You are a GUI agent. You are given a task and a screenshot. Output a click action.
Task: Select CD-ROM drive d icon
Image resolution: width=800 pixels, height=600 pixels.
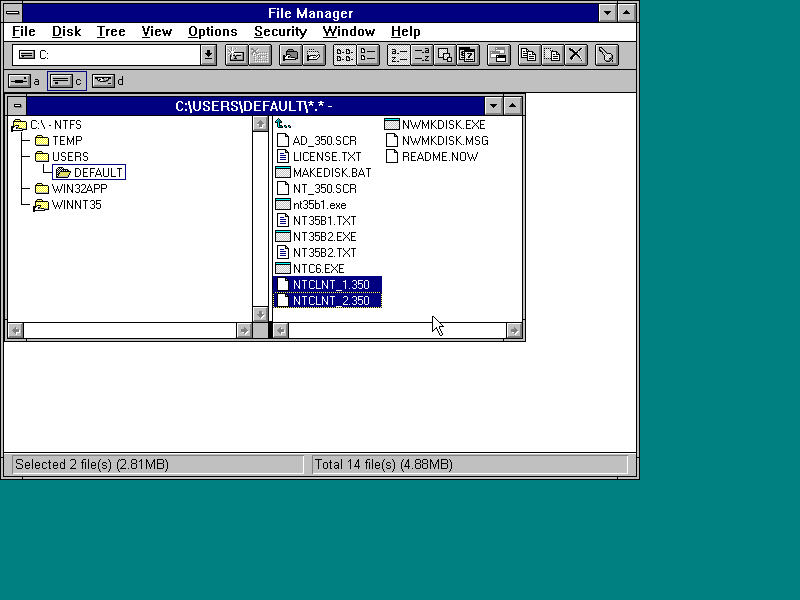[x=104, y=81]
